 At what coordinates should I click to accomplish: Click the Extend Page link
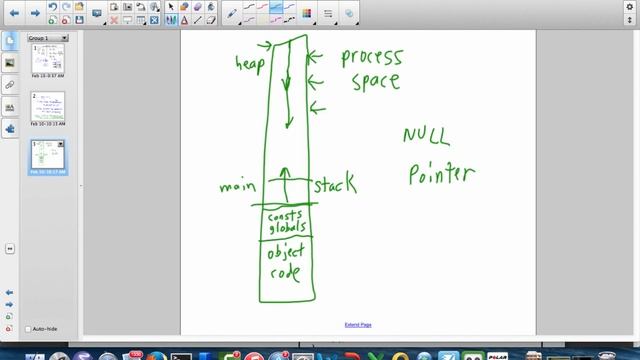click(x=358, y=325)
